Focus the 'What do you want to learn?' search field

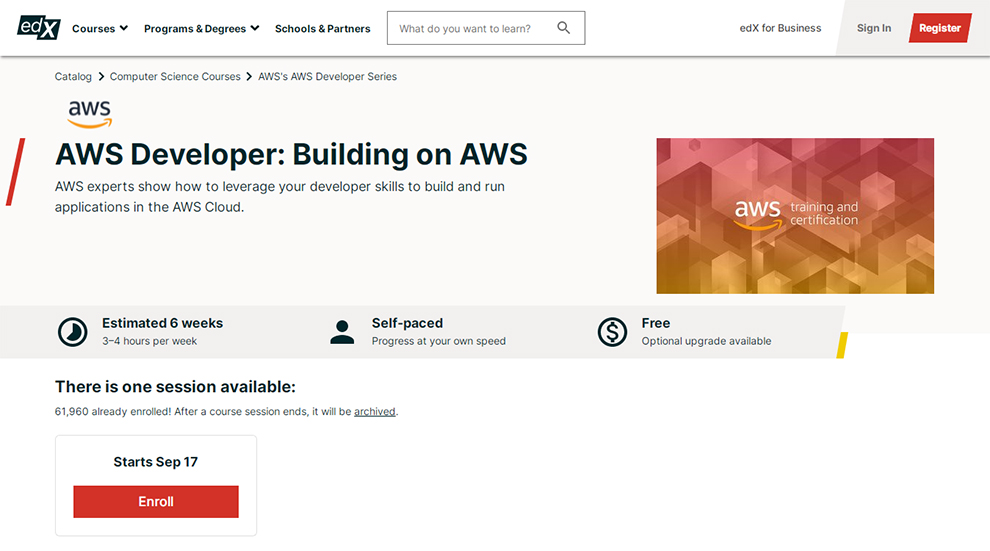486,28
